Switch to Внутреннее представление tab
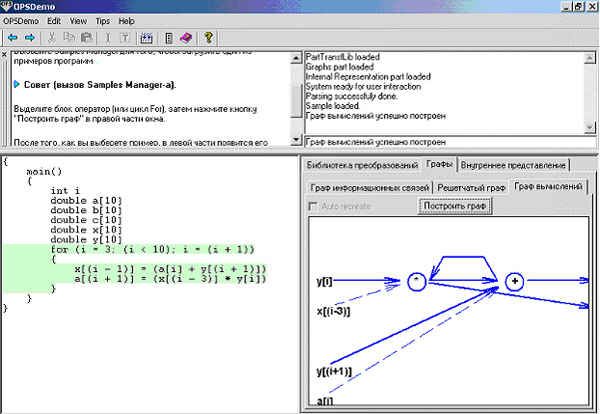 (x=513, y=165)
